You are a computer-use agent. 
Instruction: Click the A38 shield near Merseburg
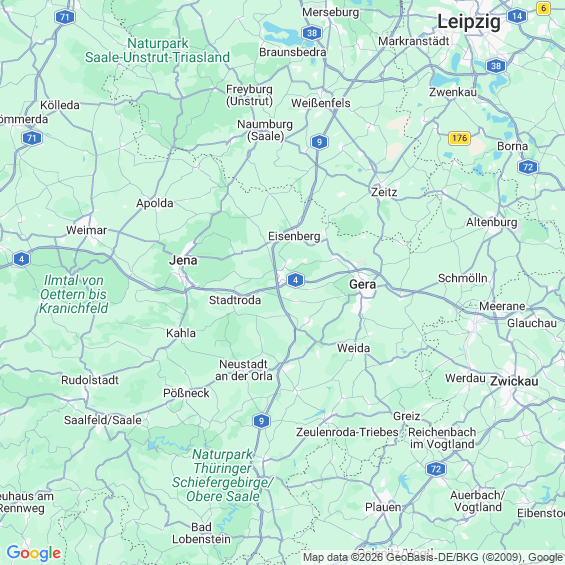click(x=312, y=33)
